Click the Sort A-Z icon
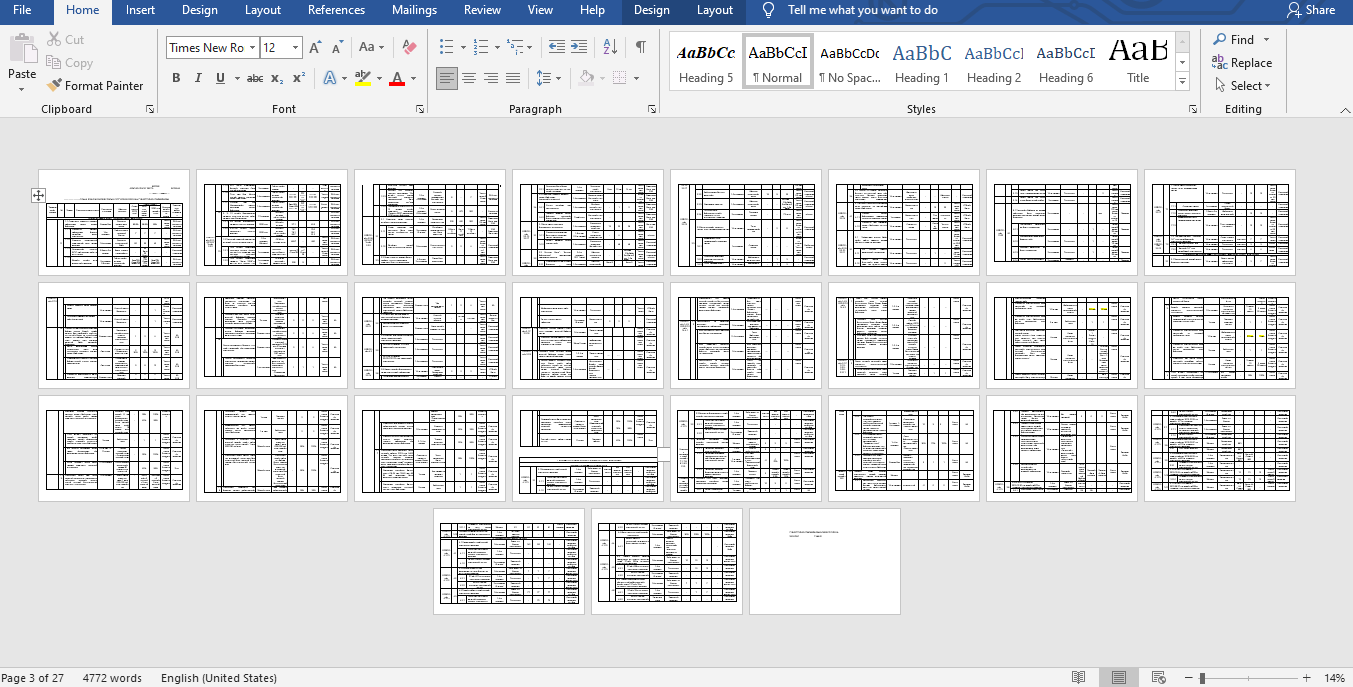The width and height of the screenshot is (1353, 687). coord(610,47)
